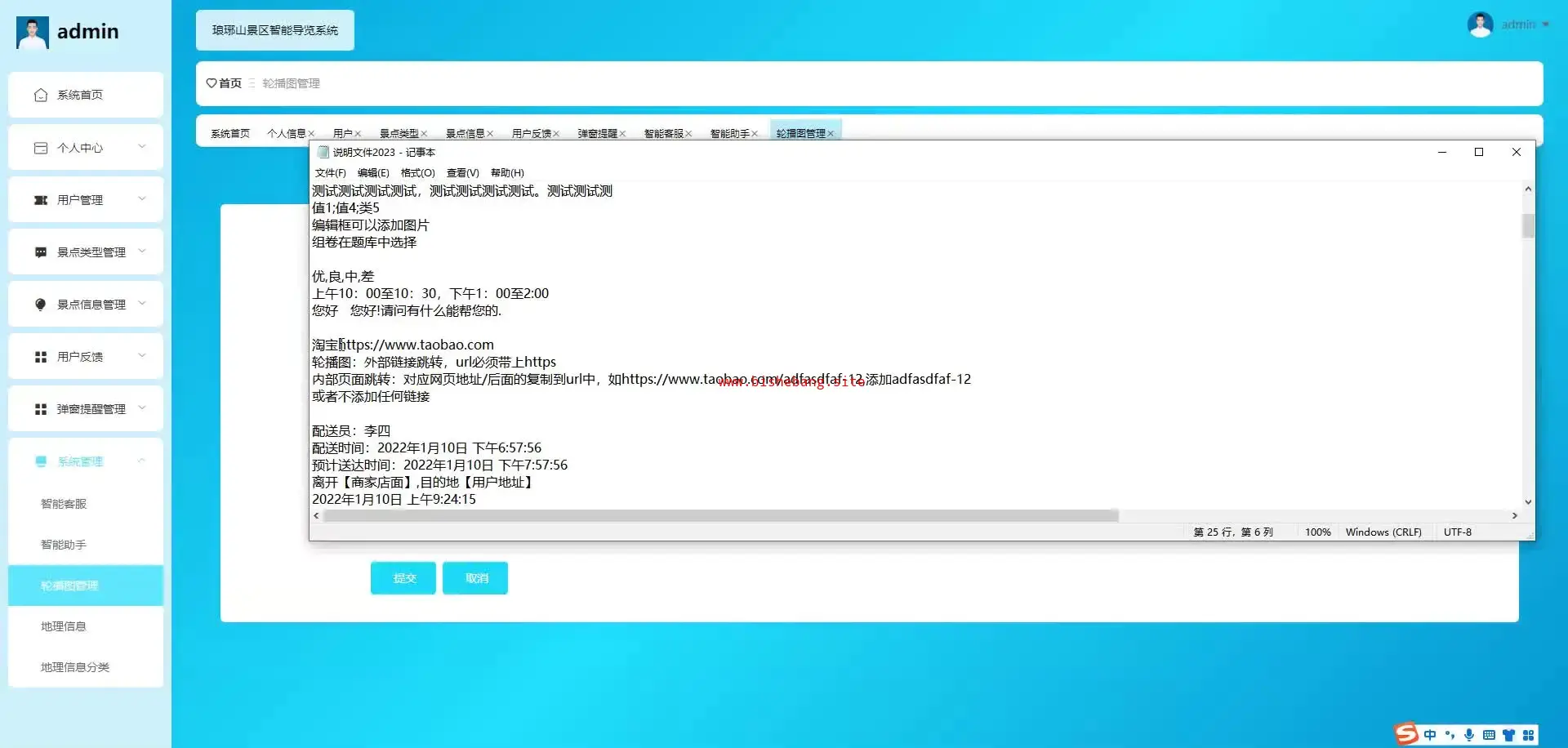Viewport: 1568px width, 748px height.
Task: Close the 用户 tab
Action: click(358, 134)
